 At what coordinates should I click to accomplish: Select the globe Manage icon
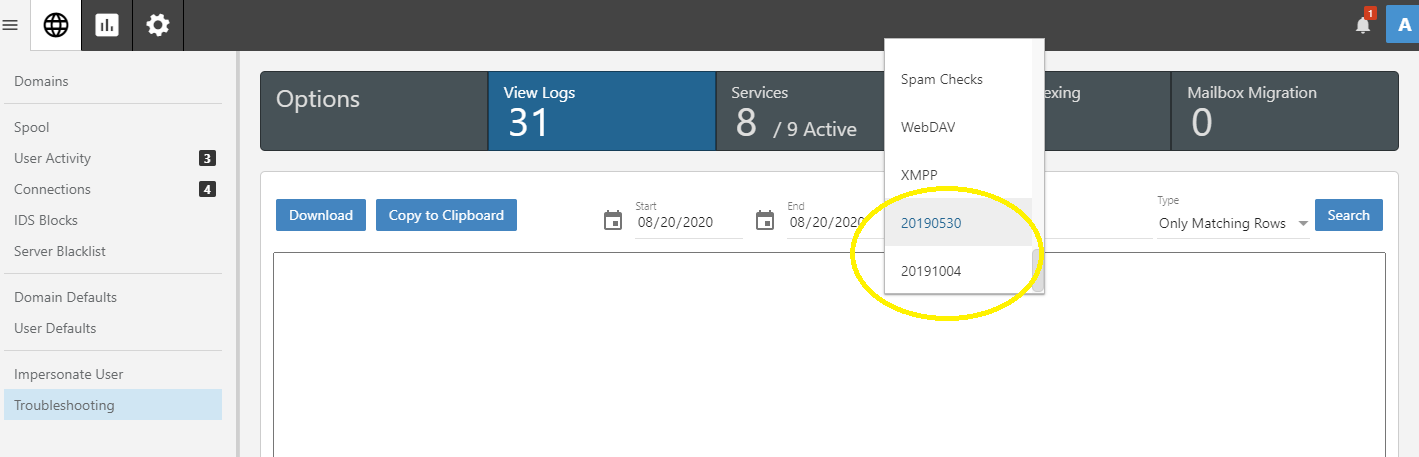(56, 25)
